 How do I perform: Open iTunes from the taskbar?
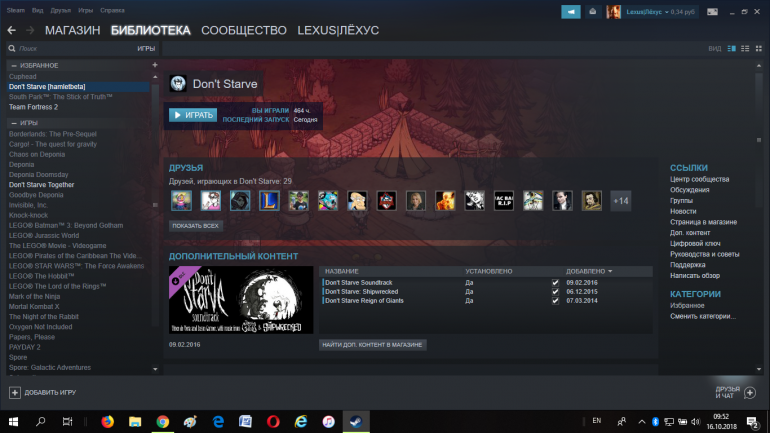(x=329, y=422)
